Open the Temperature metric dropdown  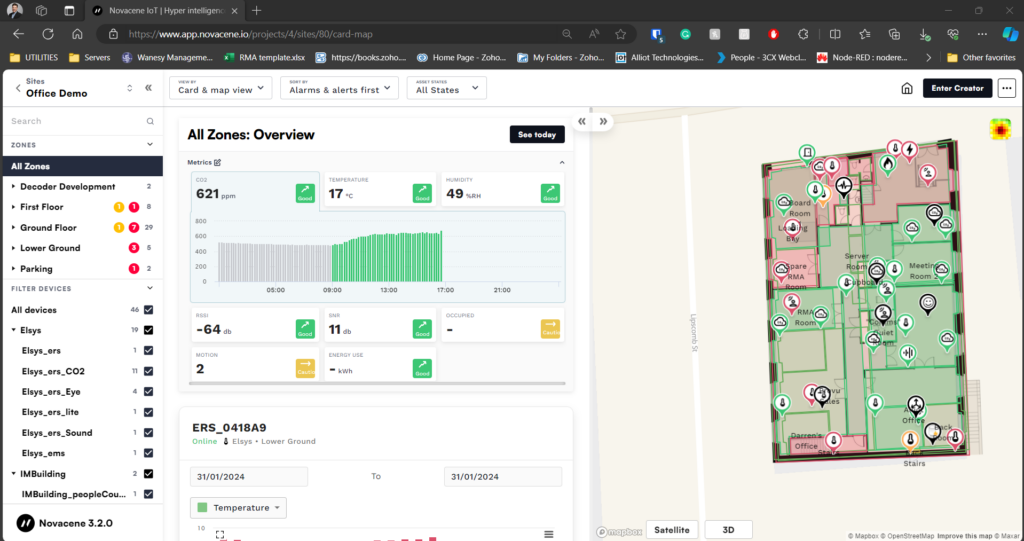238,508
